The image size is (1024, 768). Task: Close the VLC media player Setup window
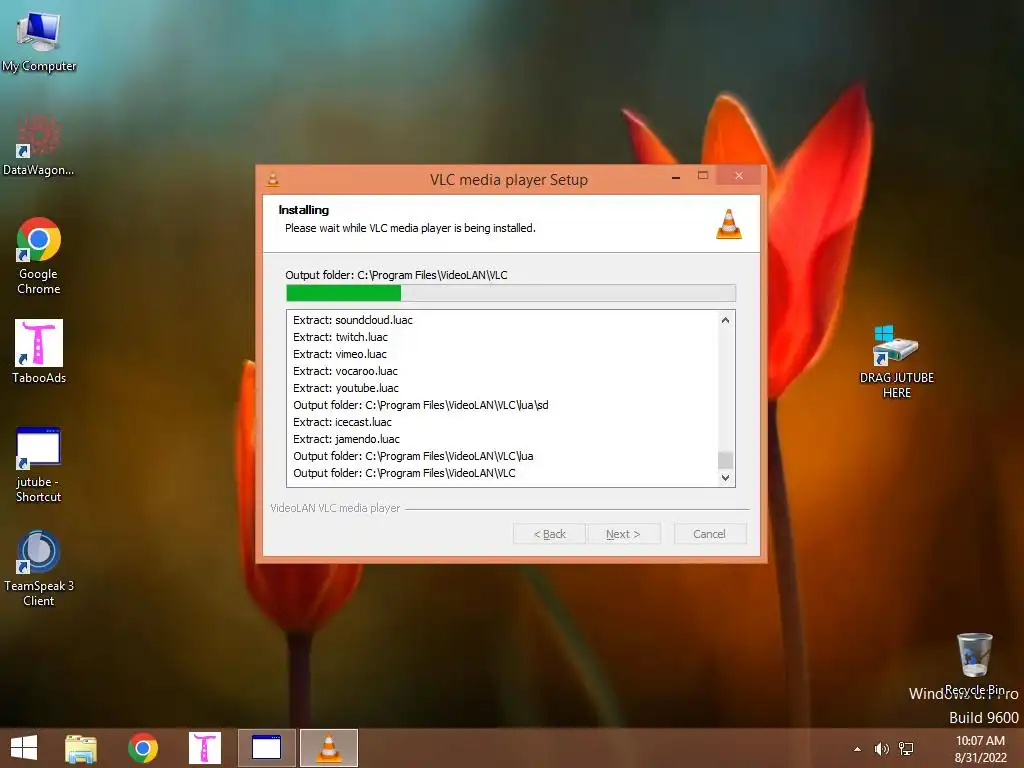(x=739, y=176)
